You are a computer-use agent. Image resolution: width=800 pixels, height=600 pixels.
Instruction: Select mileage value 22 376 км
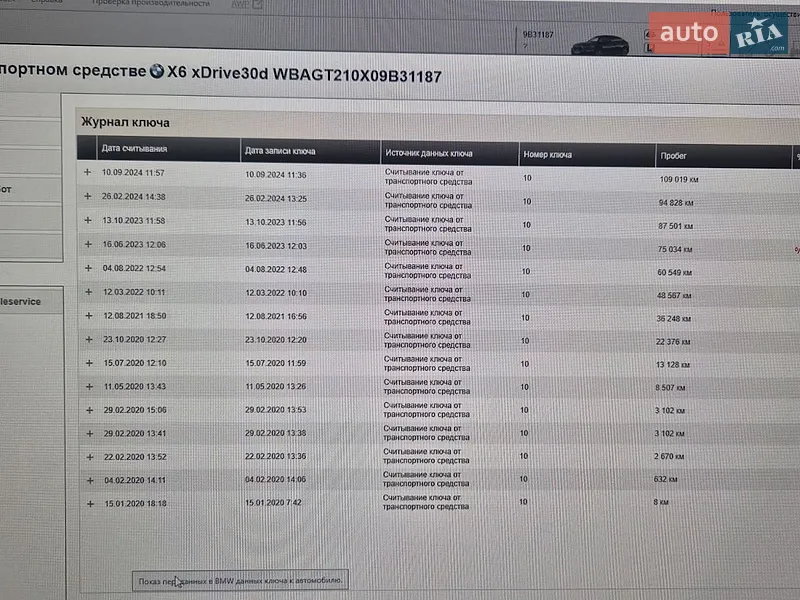673,342
